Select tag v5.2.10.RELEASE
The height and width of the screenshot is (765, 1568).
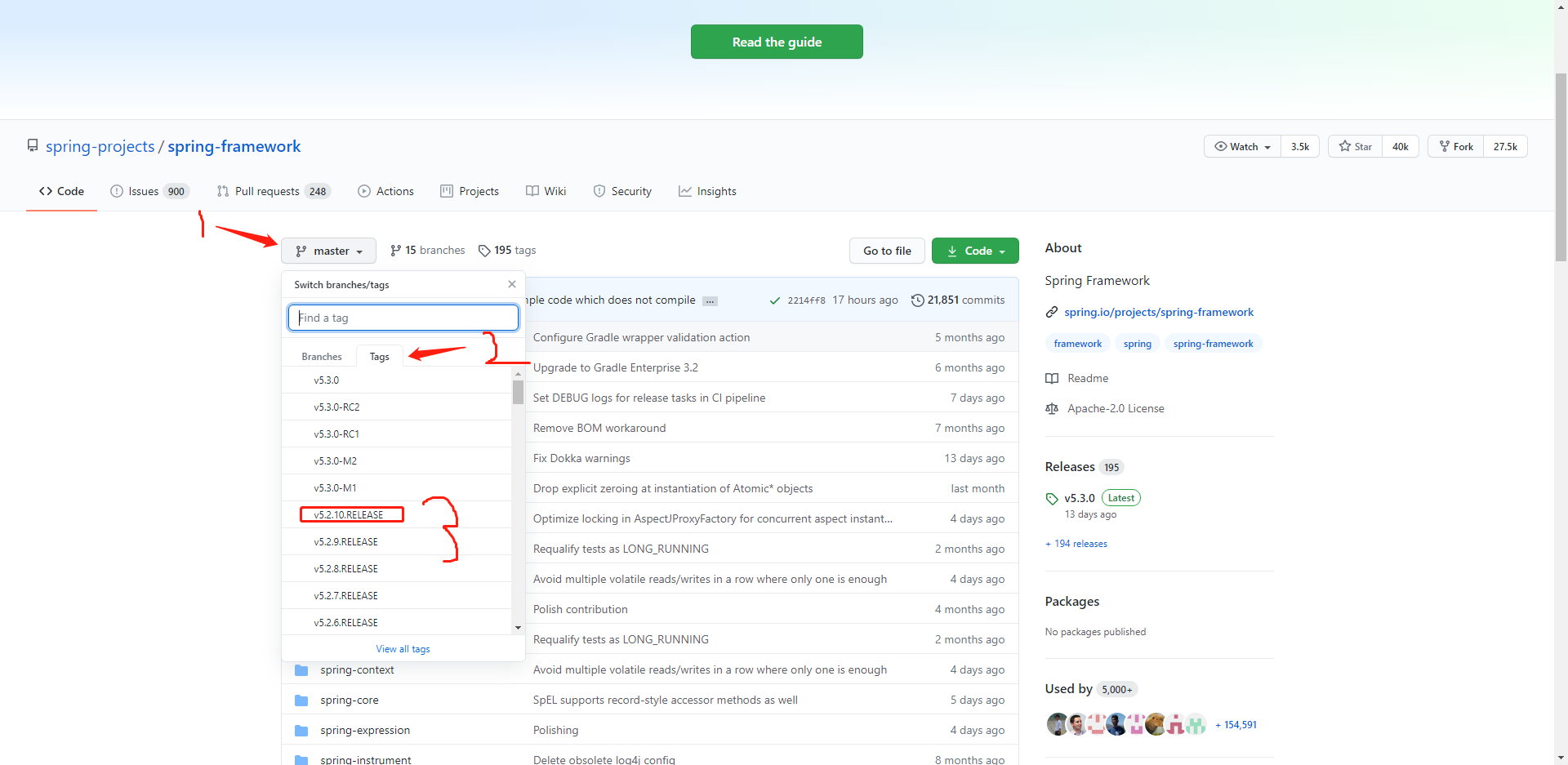(x=397, y=515)
